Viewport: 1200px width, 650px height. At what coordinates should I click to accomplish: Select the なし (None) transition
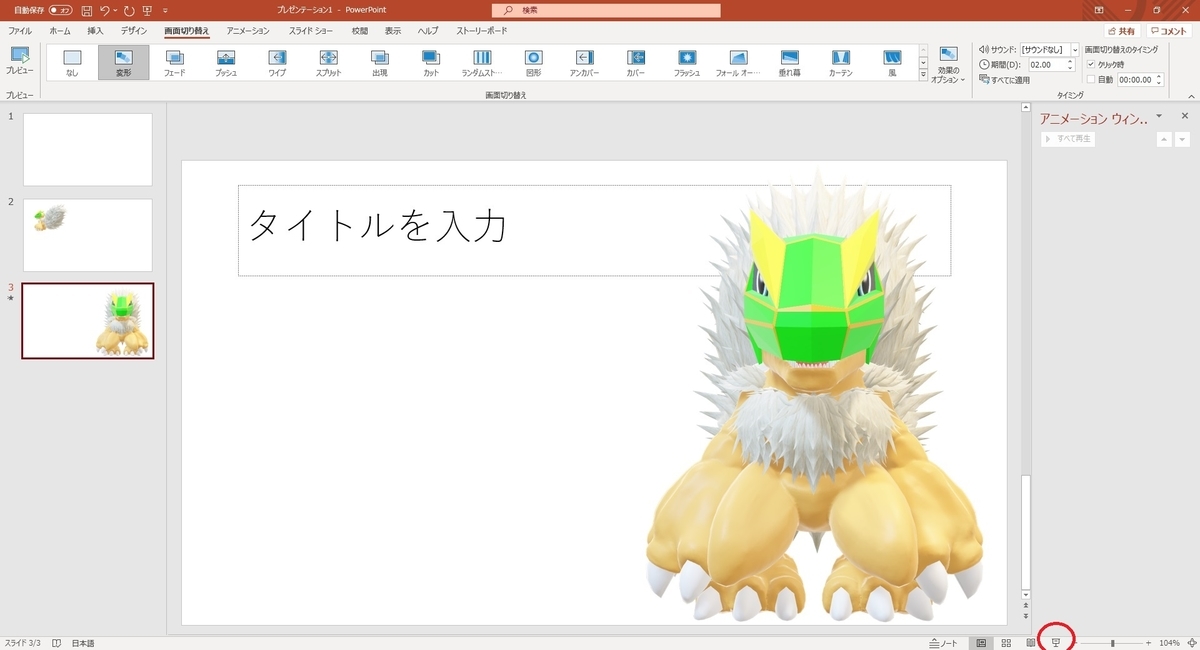72,62
